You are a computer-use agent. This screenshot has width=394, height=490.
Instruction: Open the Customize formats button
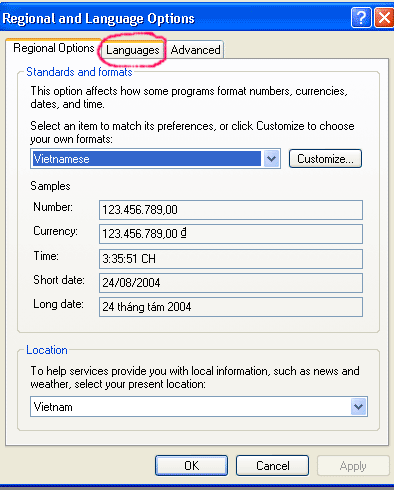coord(325,159)
